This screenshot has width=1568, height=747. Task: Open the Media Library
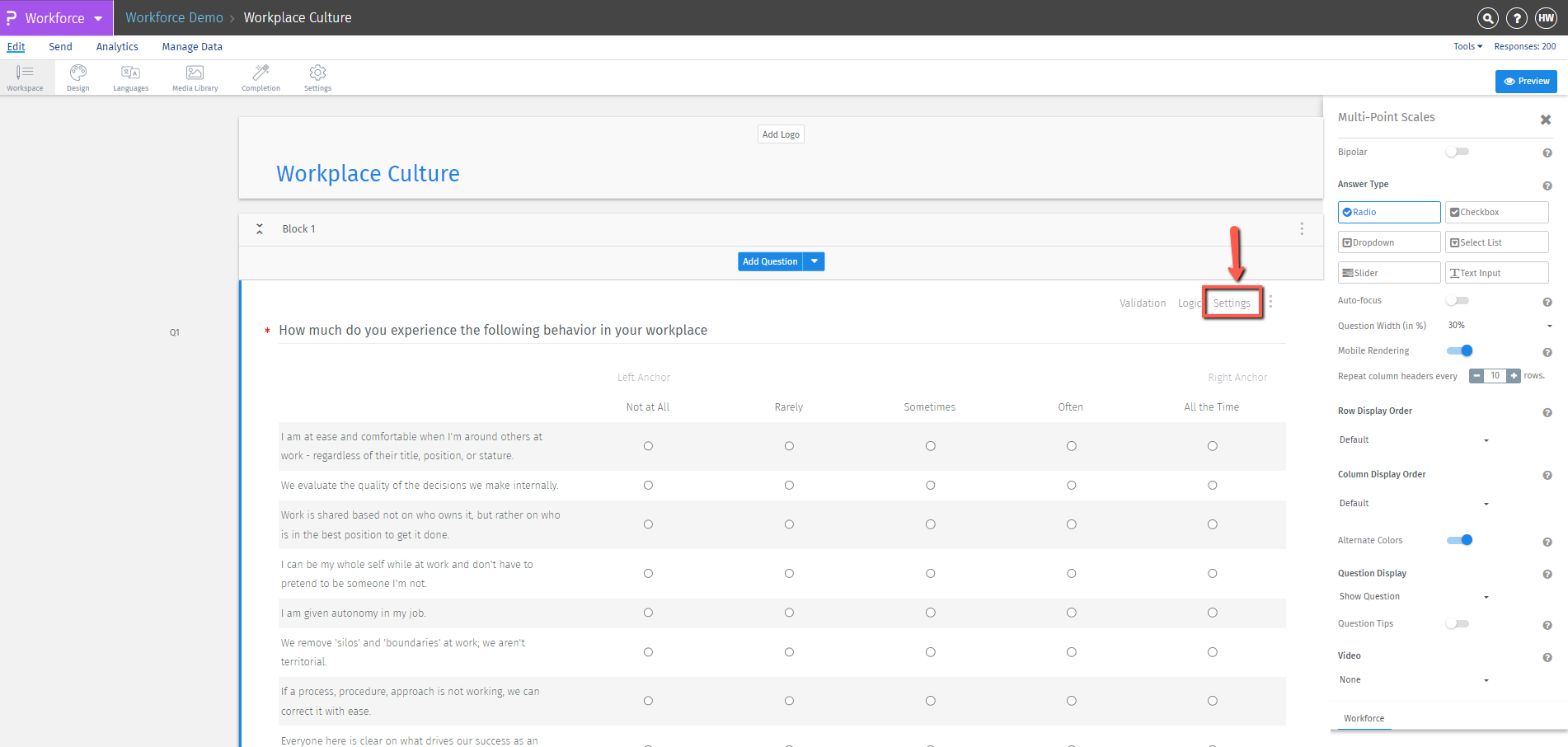click(x=195, y=78)
